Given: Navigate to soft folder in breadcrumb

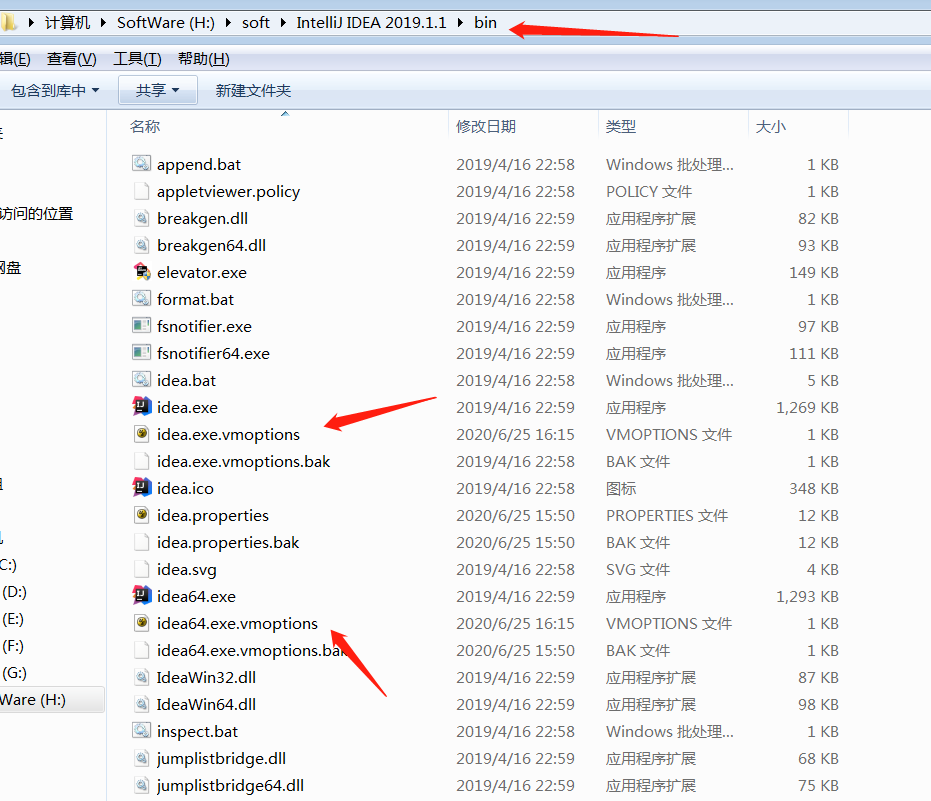Looking at the screenshot, I should (x=255, y=23).
